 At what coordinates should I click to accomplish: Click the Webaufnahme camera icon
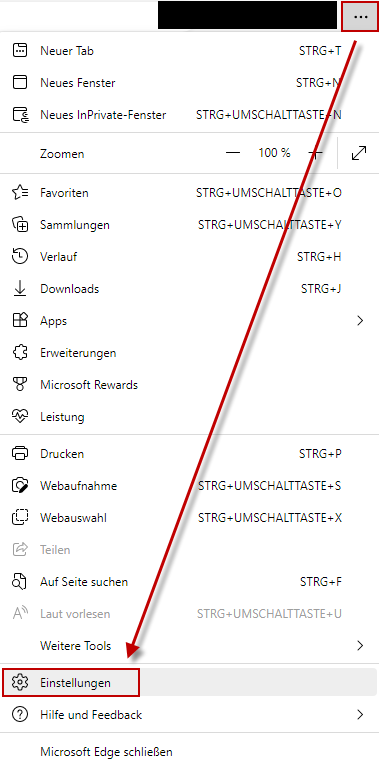click(20, 486)
